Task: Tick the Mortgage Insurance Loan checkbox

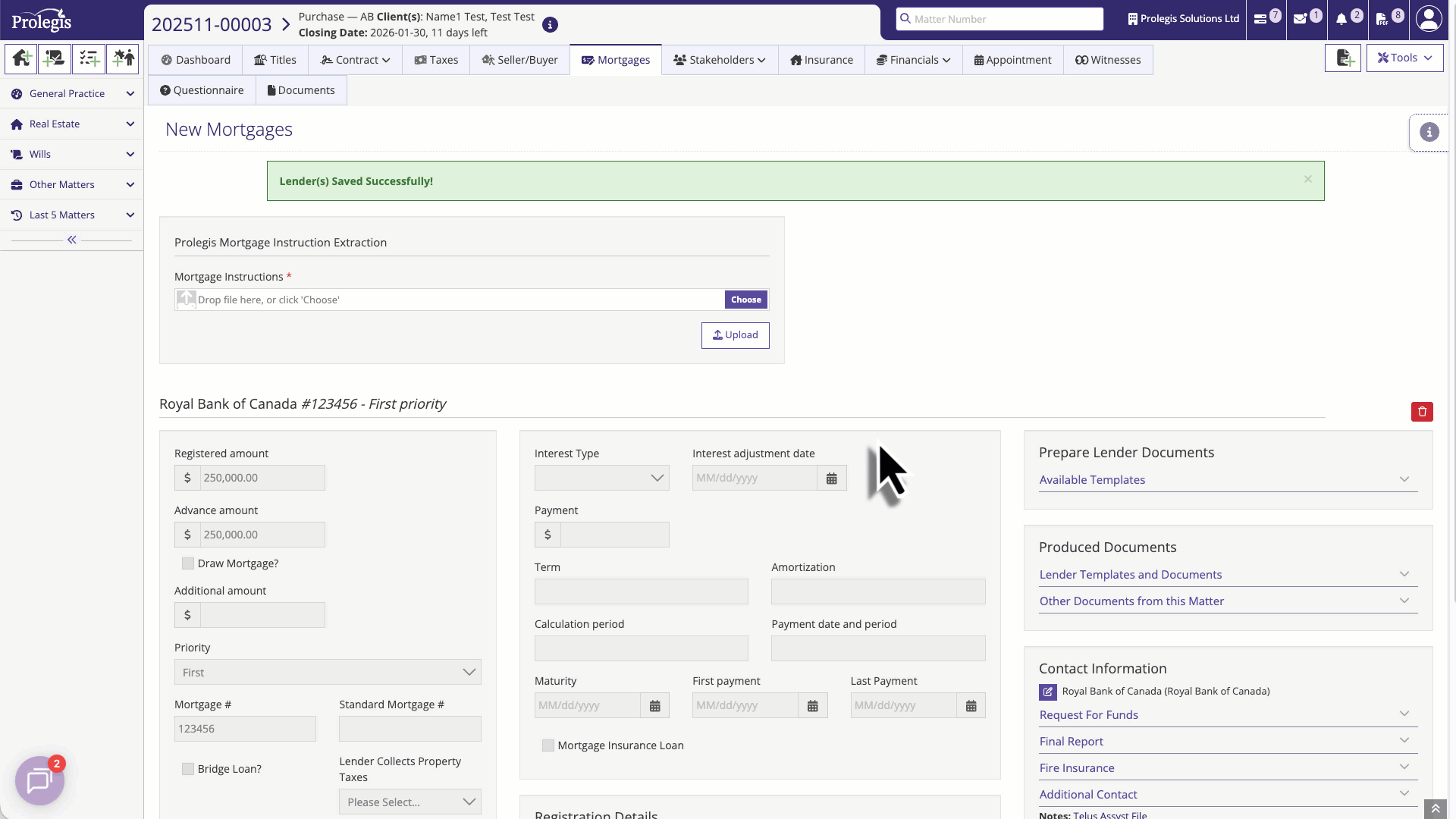Action: click(x=548, y=745)
